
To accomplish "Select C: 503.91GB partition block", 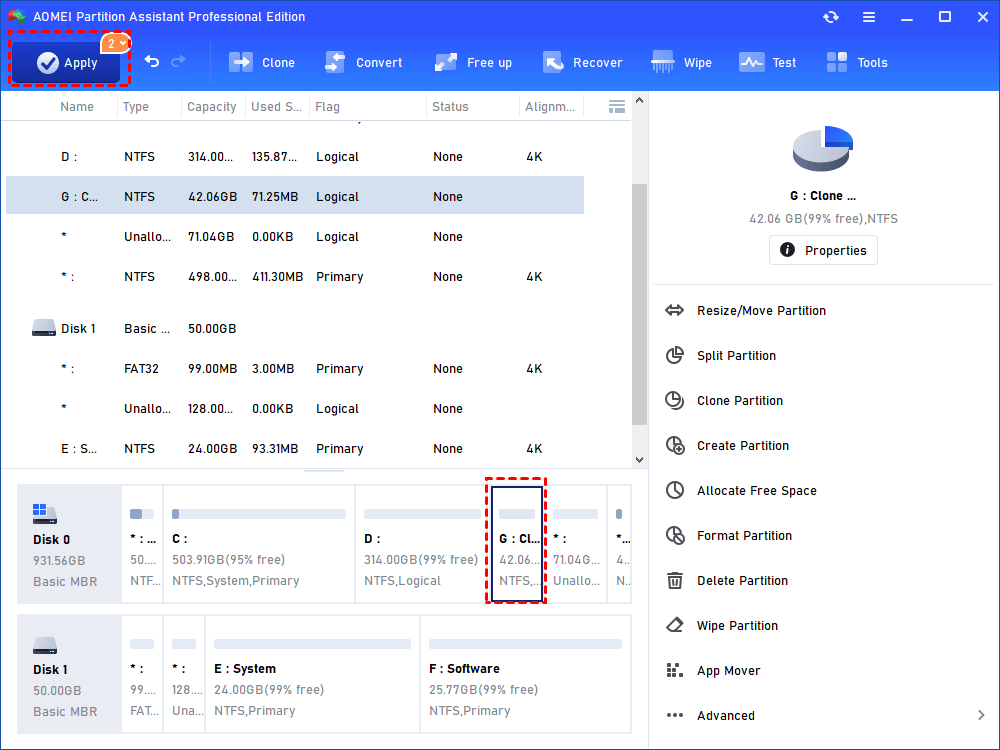I will (259, 544).
